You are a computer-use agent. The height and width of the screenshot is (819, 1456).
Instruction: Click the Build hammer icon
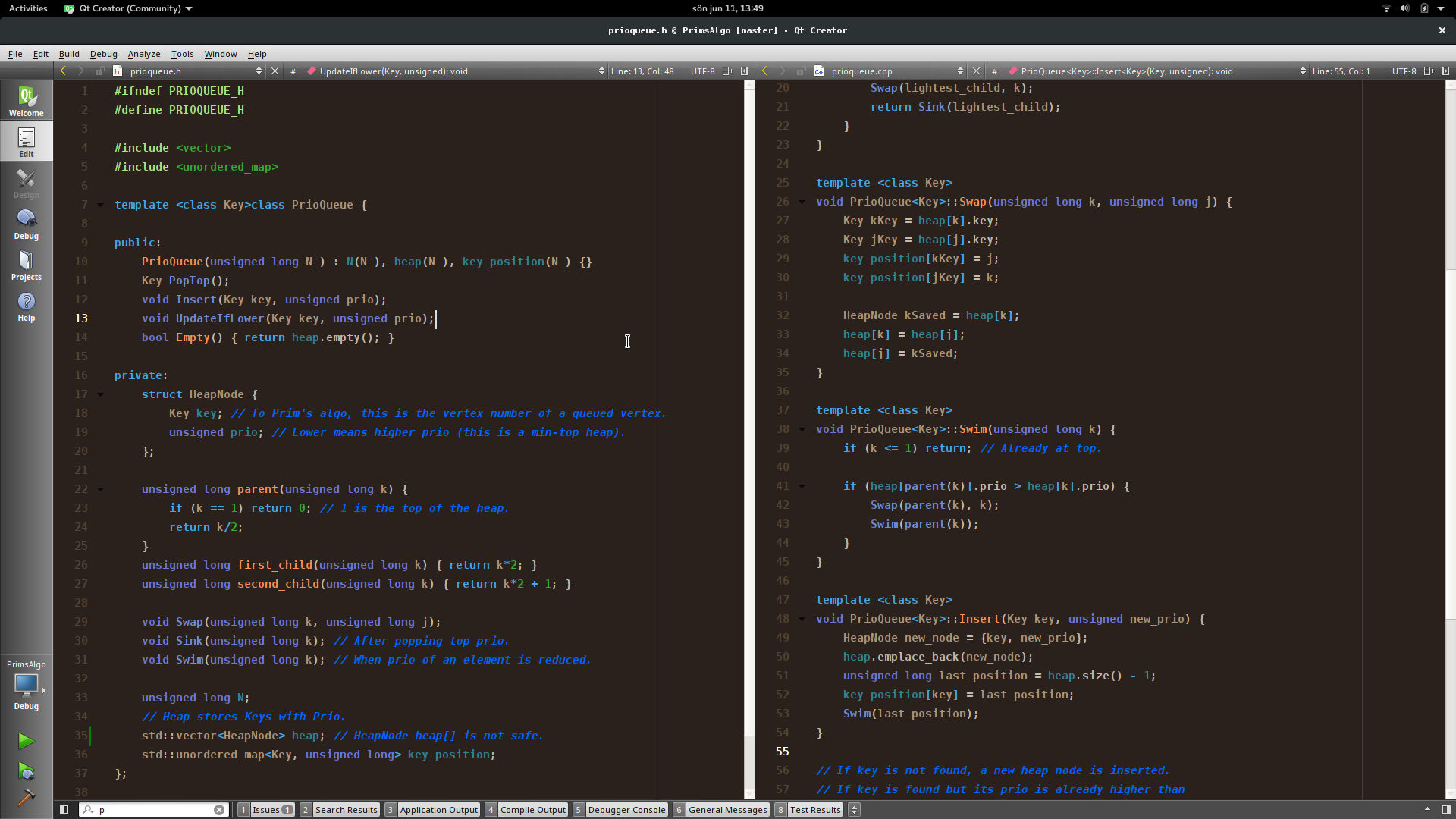pos(26,798)
